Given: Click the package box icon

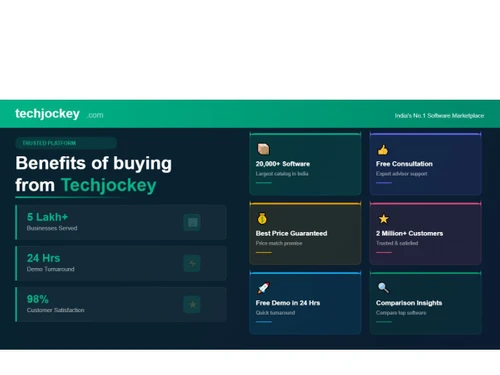Looking at the screenshot, I should click(x=263, y=149).
